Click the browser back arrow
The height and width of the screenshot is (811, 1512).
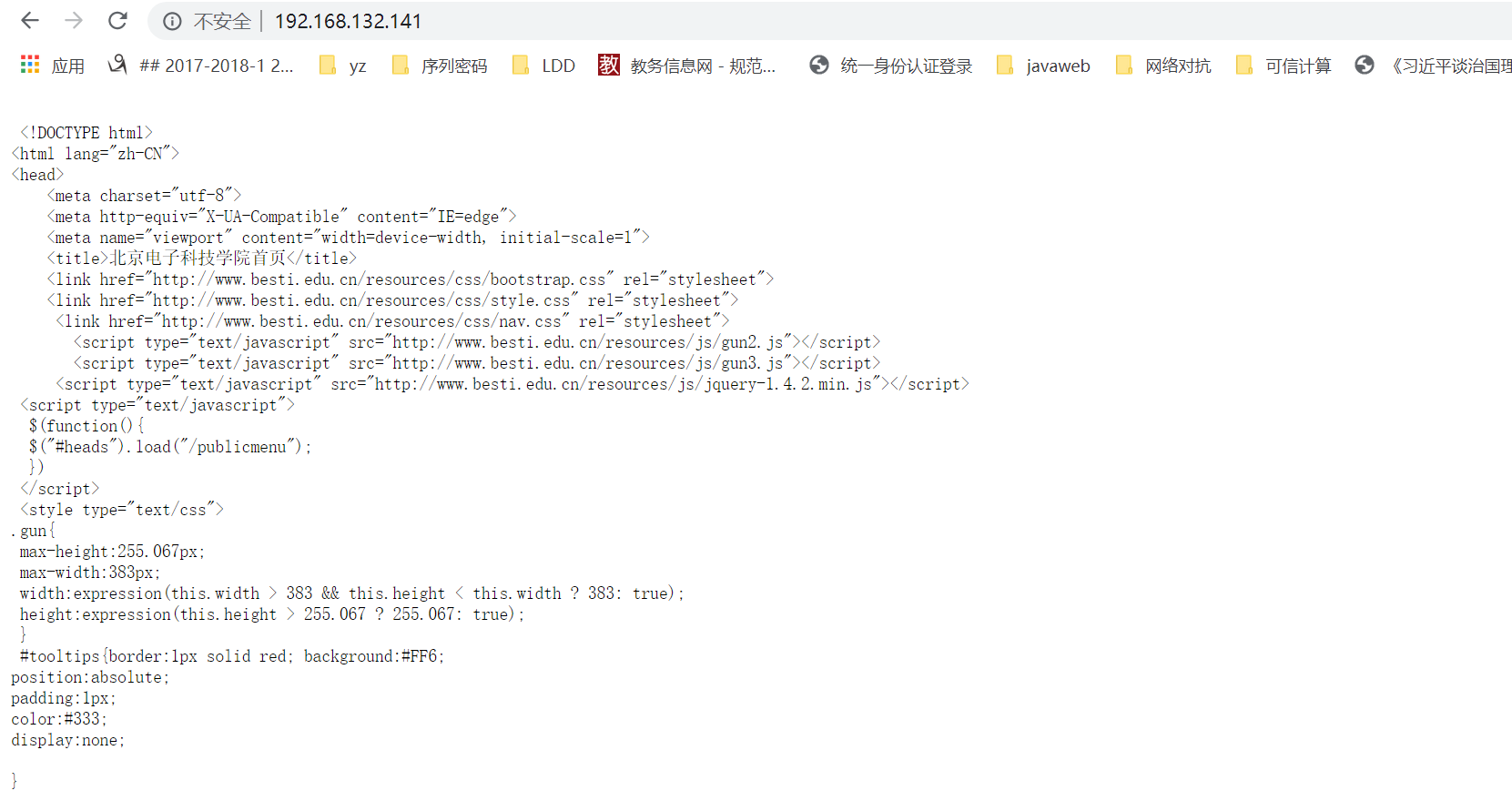30,21
